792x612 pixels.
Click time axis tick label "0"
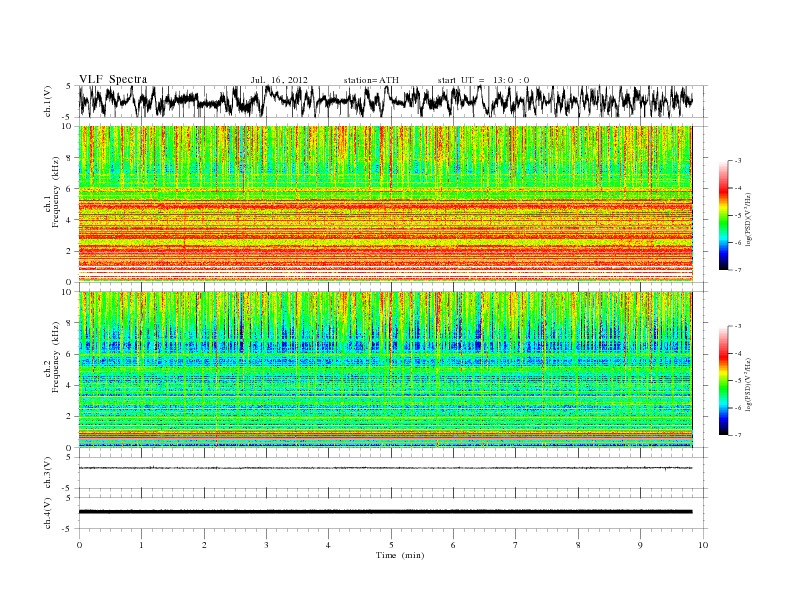point(79,545)
